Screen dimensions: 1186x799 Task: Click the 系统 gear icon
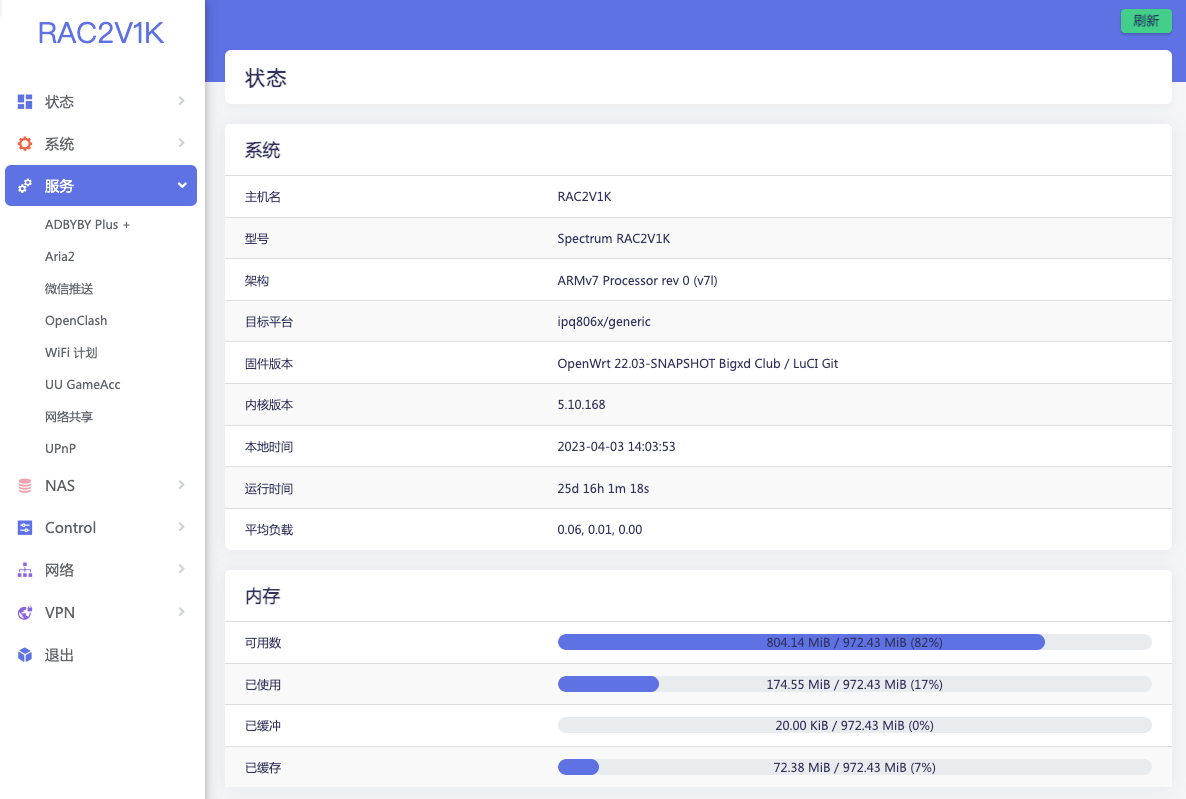pyautogui.click(x=24, y=143)
